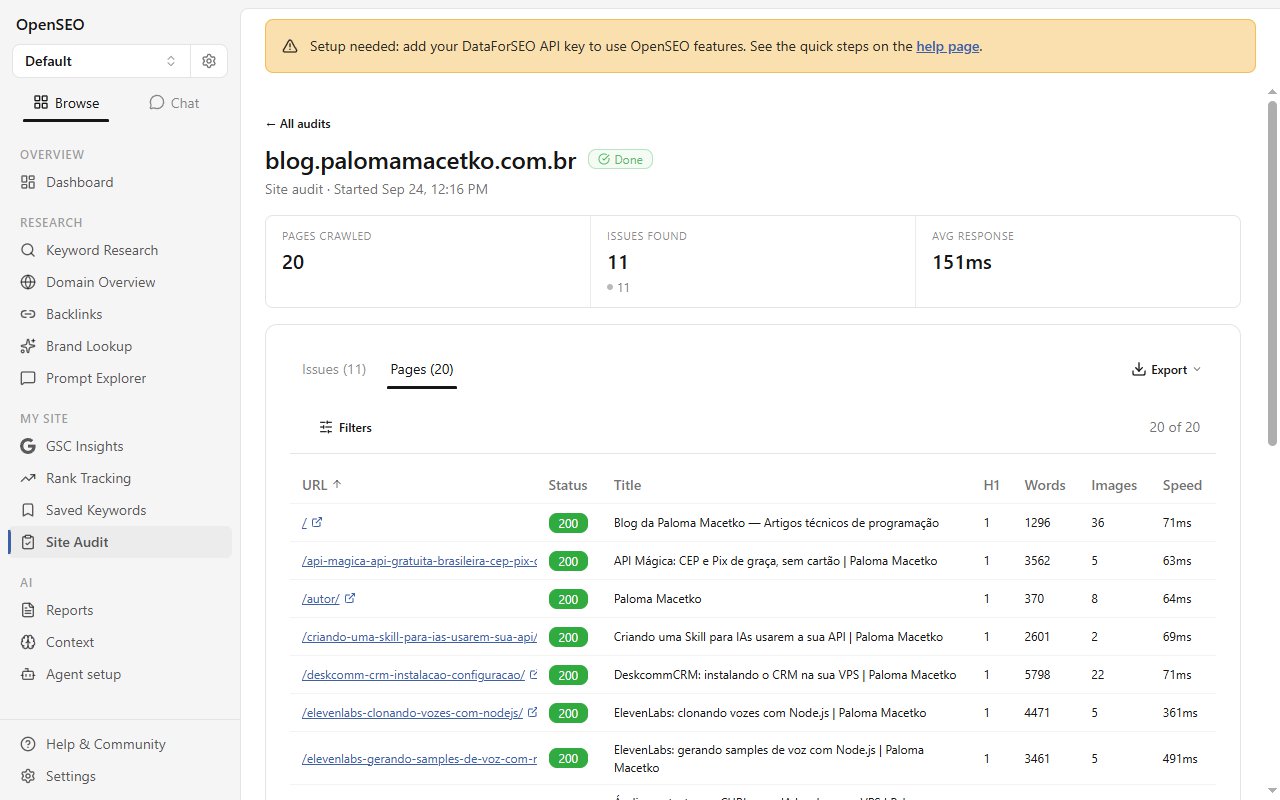Click the 491ms speed cell
The width and height of the screenshot is (1280, 800).
pos(1180,759)
